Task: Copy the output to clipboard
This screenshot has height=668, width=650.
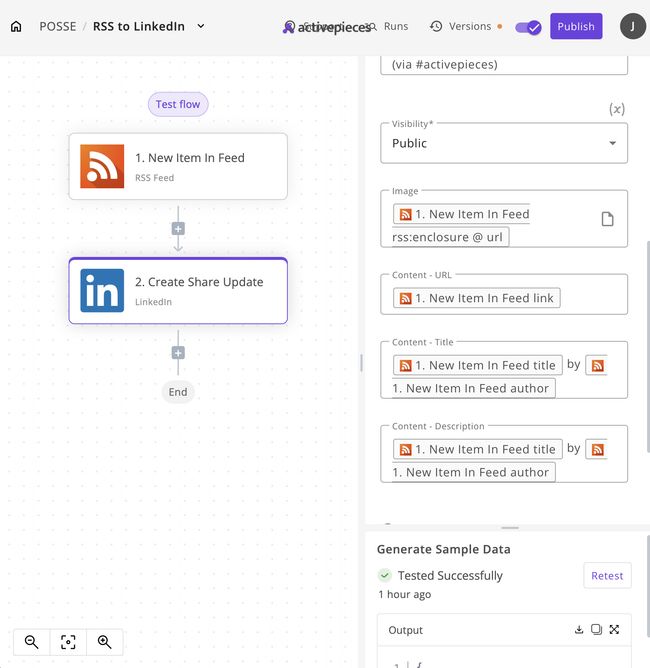Action: click(596, 630)
